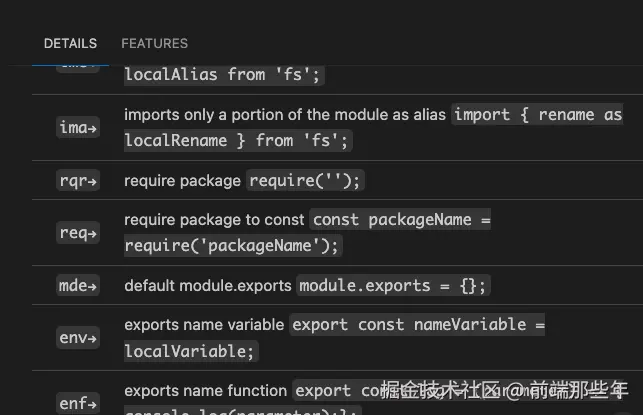Click the 'require package to const' description

[x=215, y=219]
